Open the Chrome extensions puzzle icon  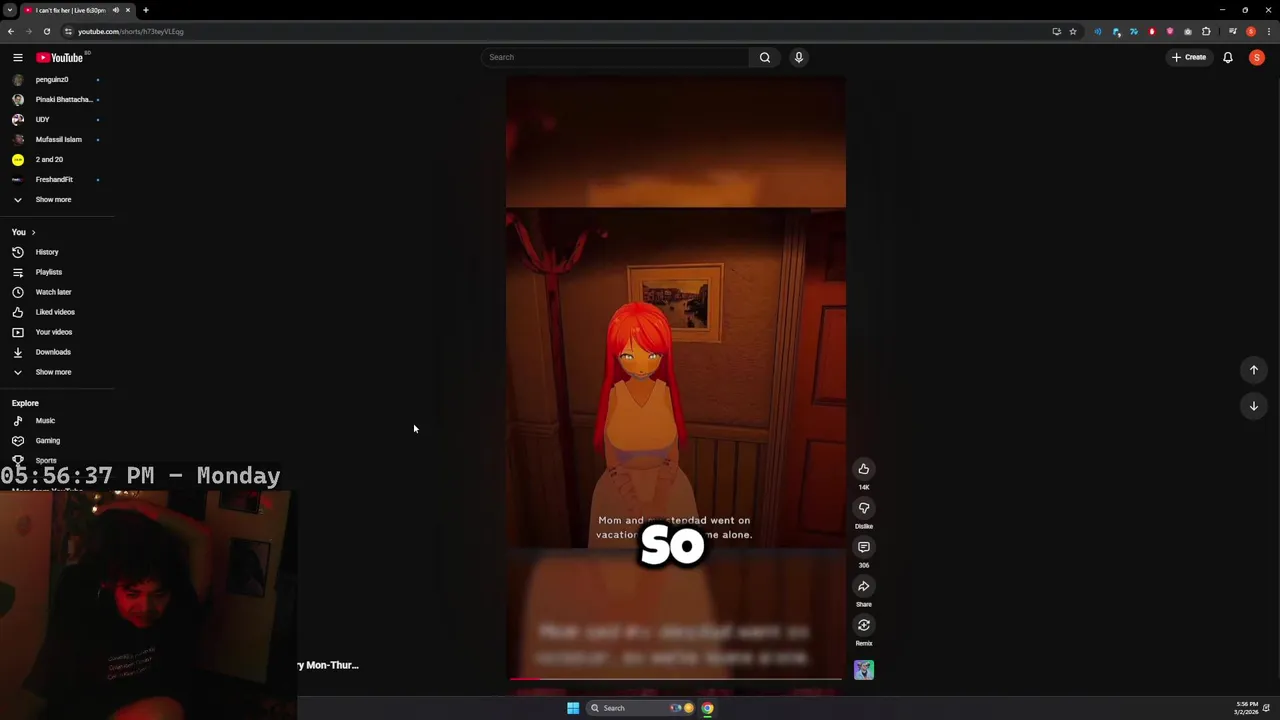coord(1206,31)
